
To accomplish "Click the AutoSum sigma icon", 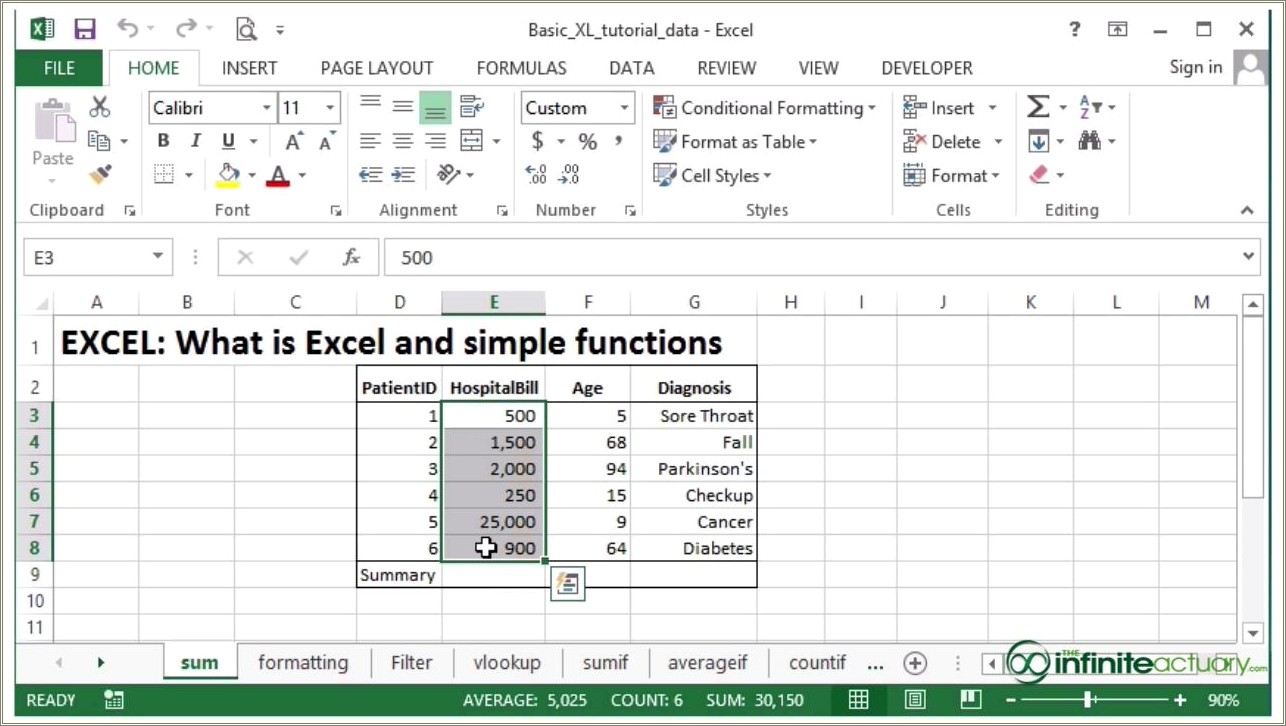I will [1039, 107].
